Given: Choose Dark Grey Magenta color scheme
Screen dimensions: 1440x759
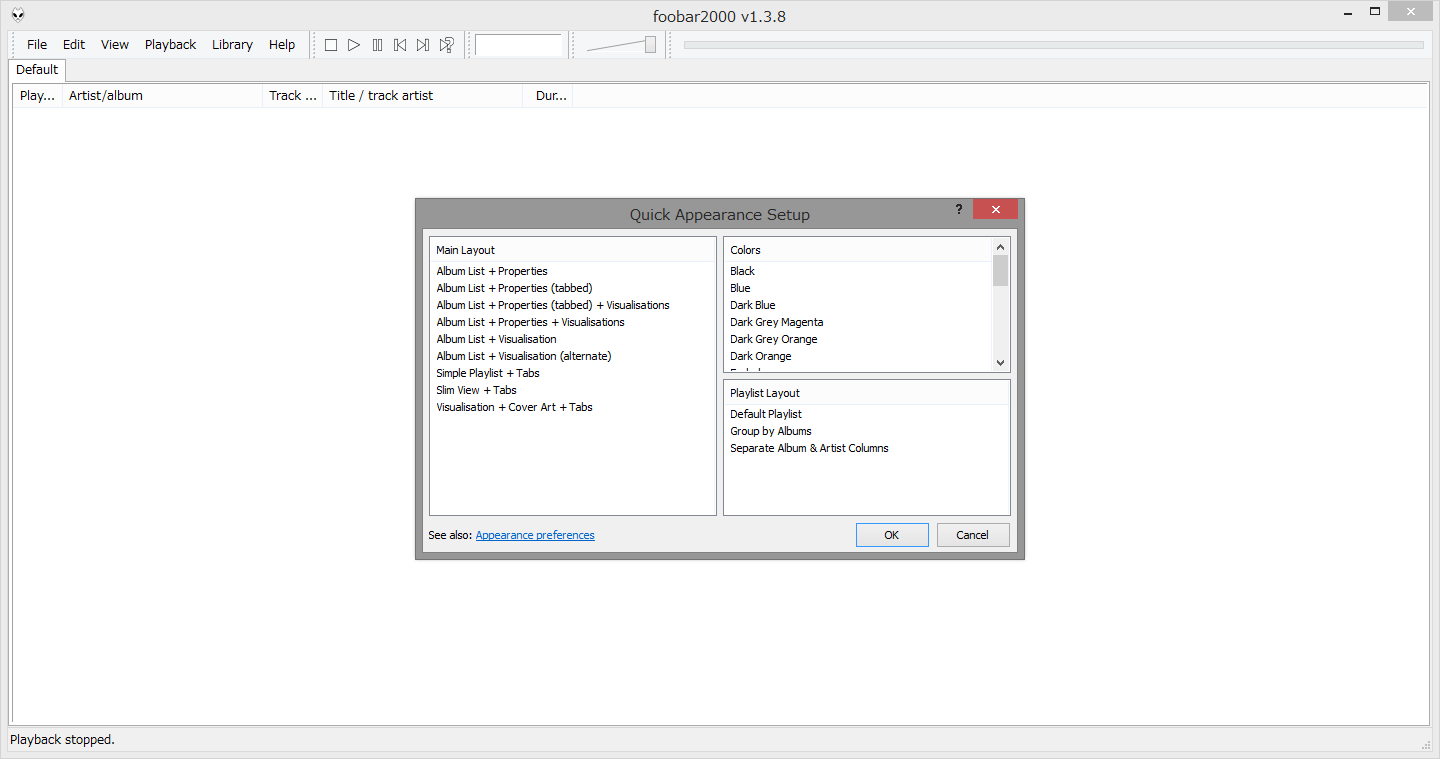Looking at the screenshot, I should (777, 322).
